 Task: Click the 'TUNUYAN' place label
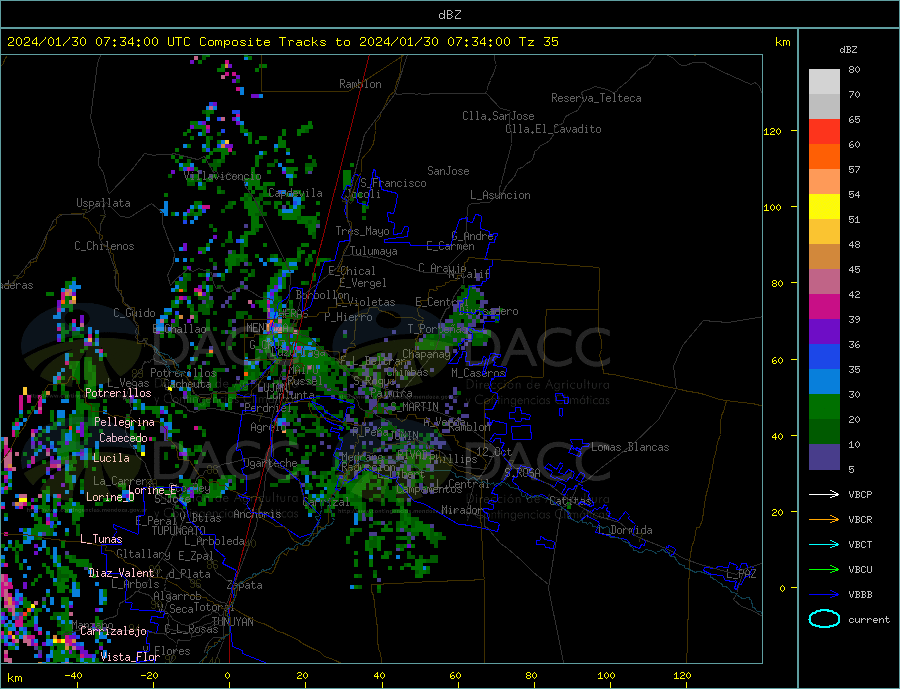(232, 622)
